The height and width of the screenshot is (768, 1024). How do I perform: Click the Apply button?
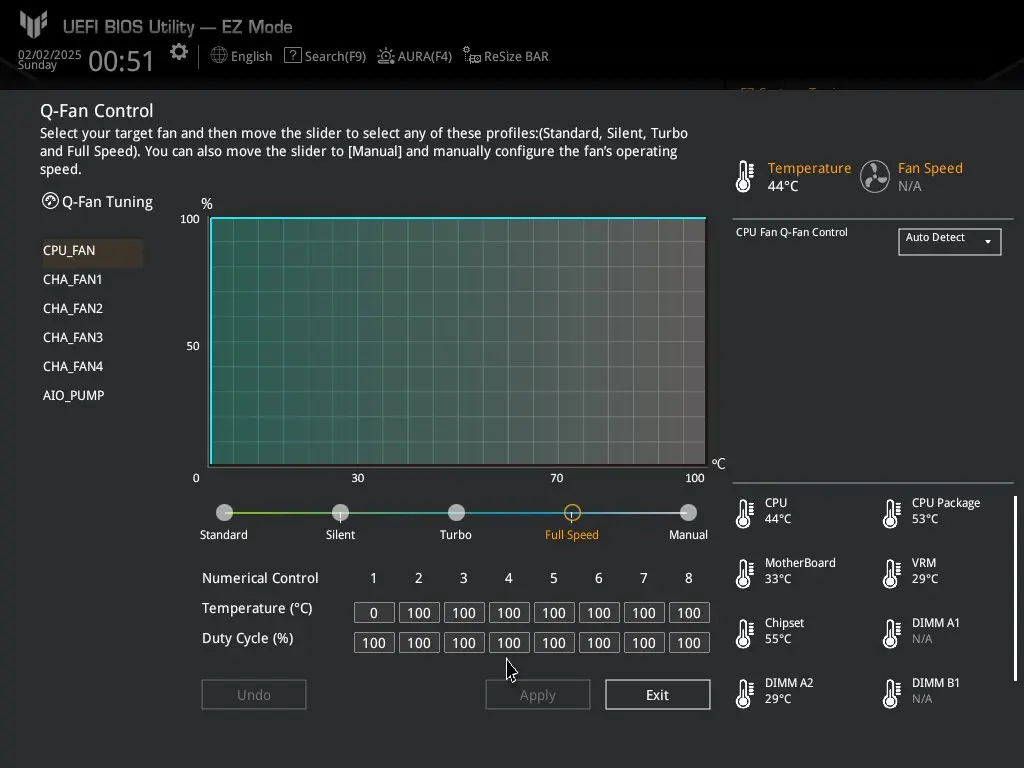[537, 695]
